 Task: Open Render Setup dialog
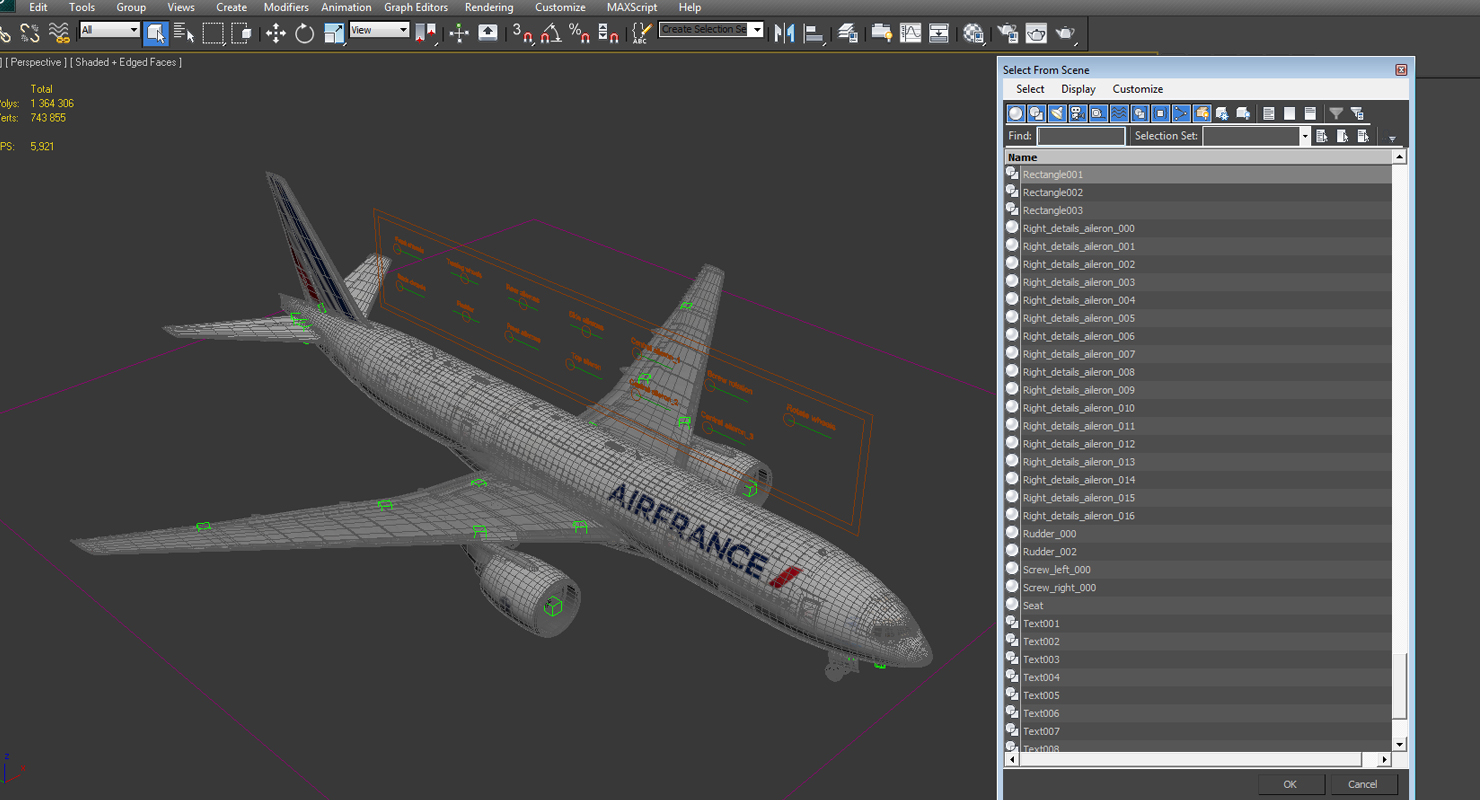[x=1007, y=33]
